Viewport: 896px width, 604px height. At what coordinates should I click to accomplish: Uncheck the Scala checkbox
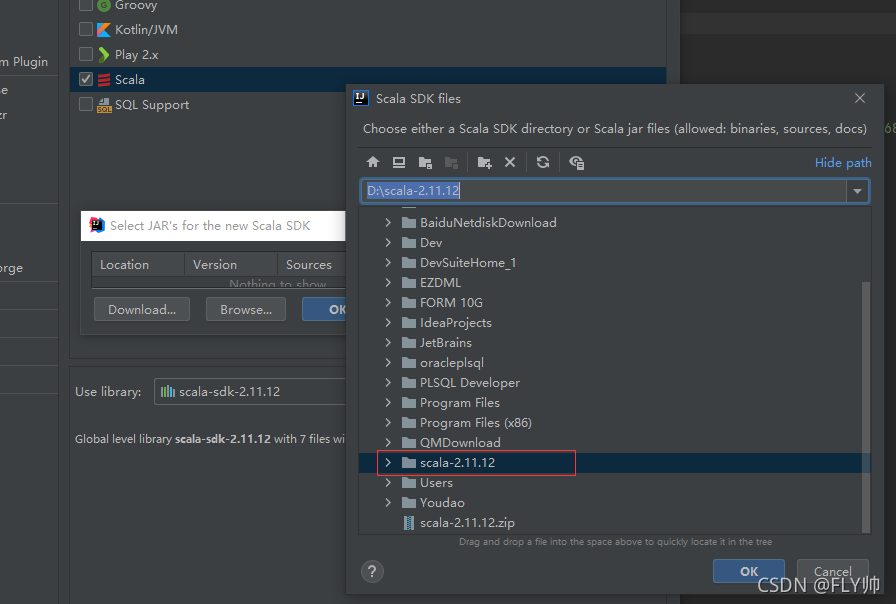point(86,79)
